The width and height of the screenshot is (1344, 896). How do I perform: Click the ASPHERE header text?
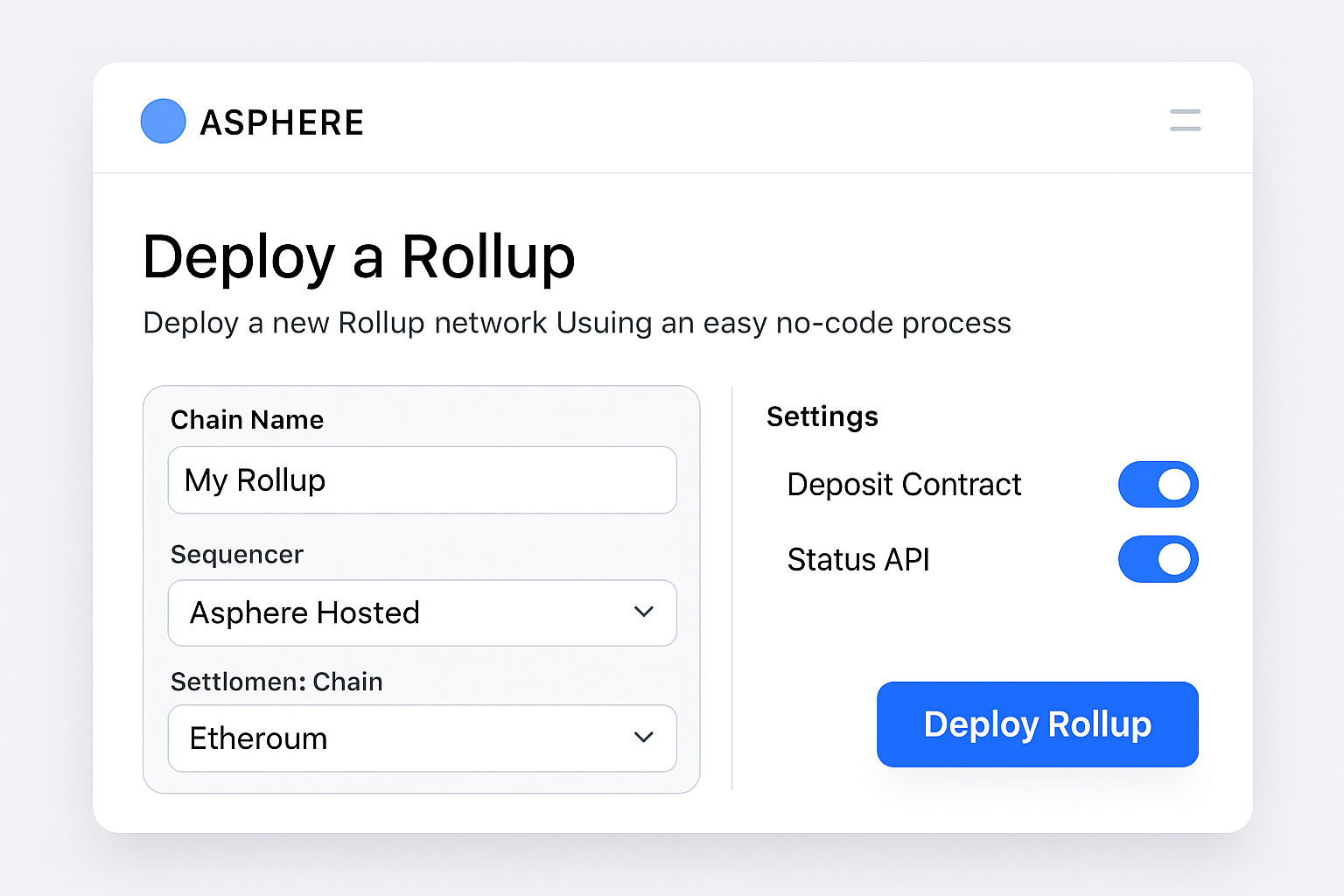(x=282, y=122)
